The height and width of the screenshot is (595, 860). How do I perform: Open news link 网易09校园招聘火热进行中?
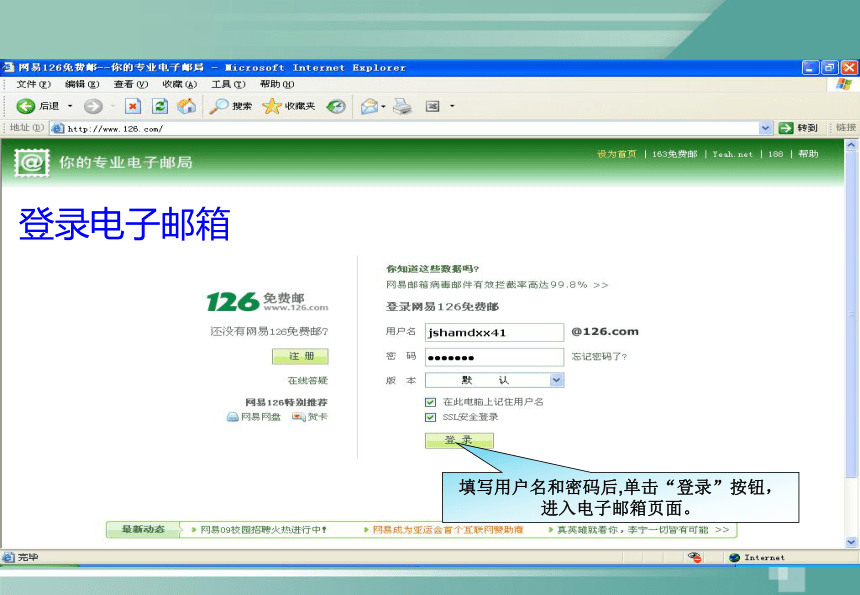[263, 530]
